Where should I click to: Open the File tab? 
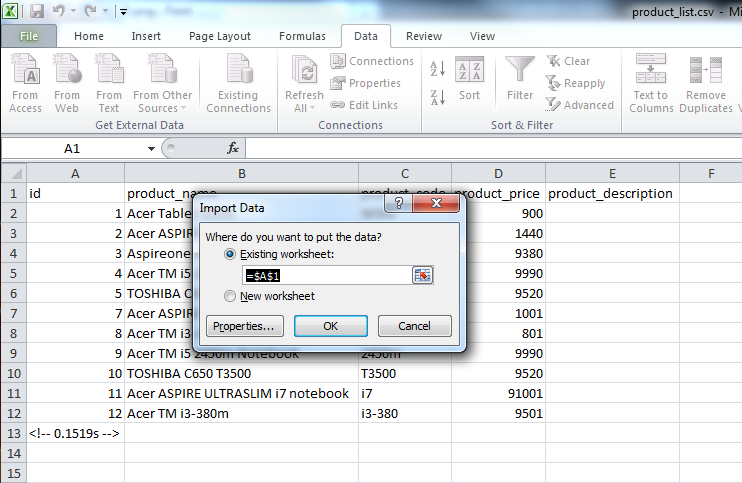(29, 36)
